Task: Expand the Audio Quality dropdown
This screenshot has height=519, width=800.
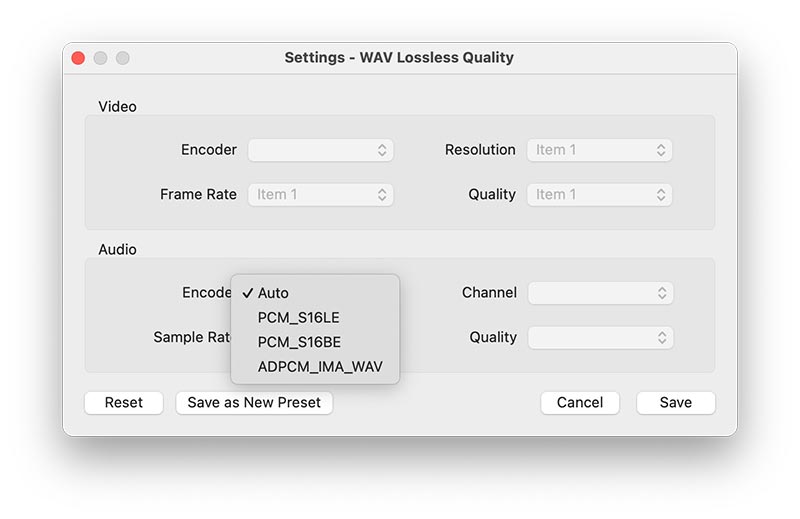Action: point(600,337)
